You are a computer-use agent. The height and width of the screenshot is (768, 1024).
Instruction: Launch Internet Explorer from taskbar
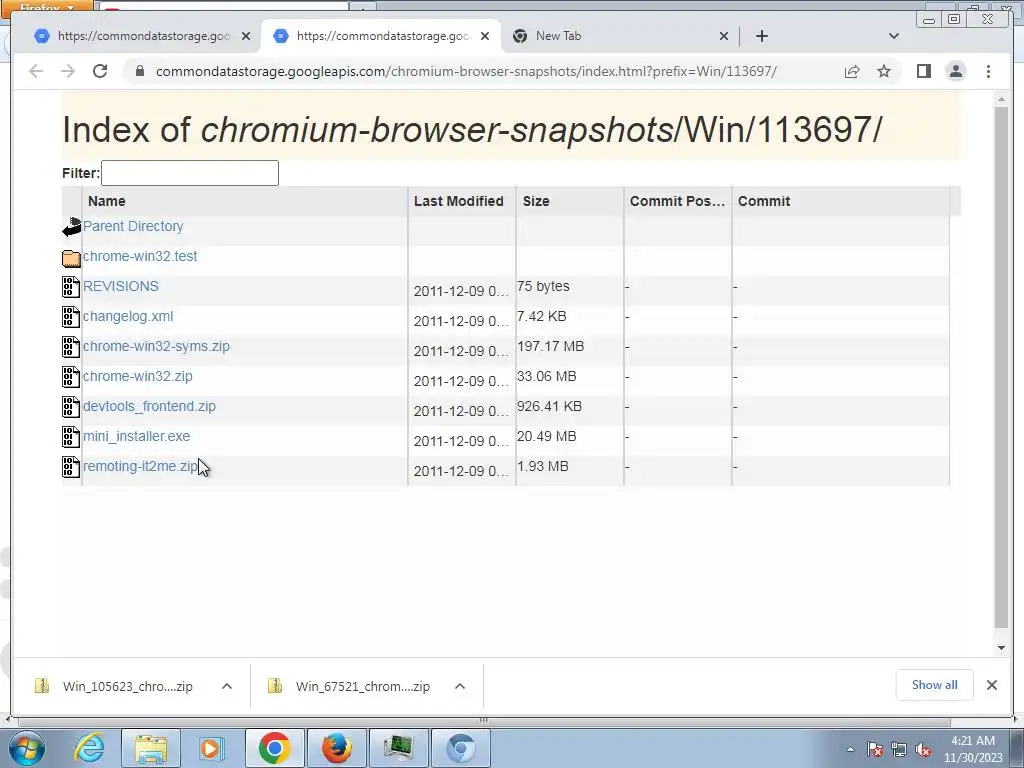click(89, 748)
